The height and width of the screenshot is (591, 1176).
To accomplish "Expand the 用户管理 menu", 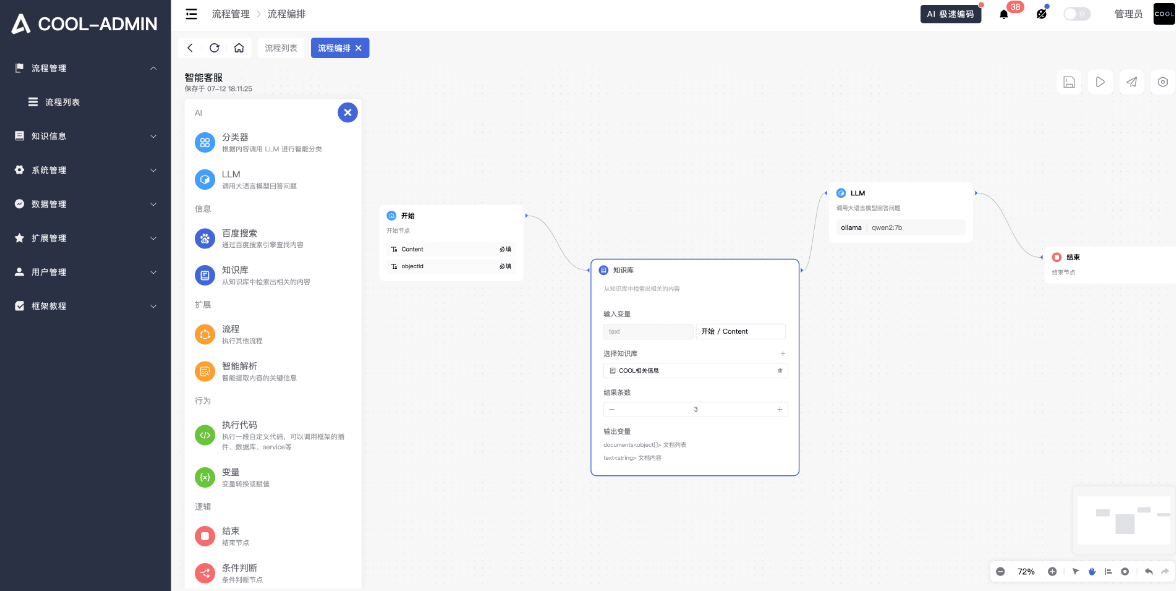I will point(86,272).
